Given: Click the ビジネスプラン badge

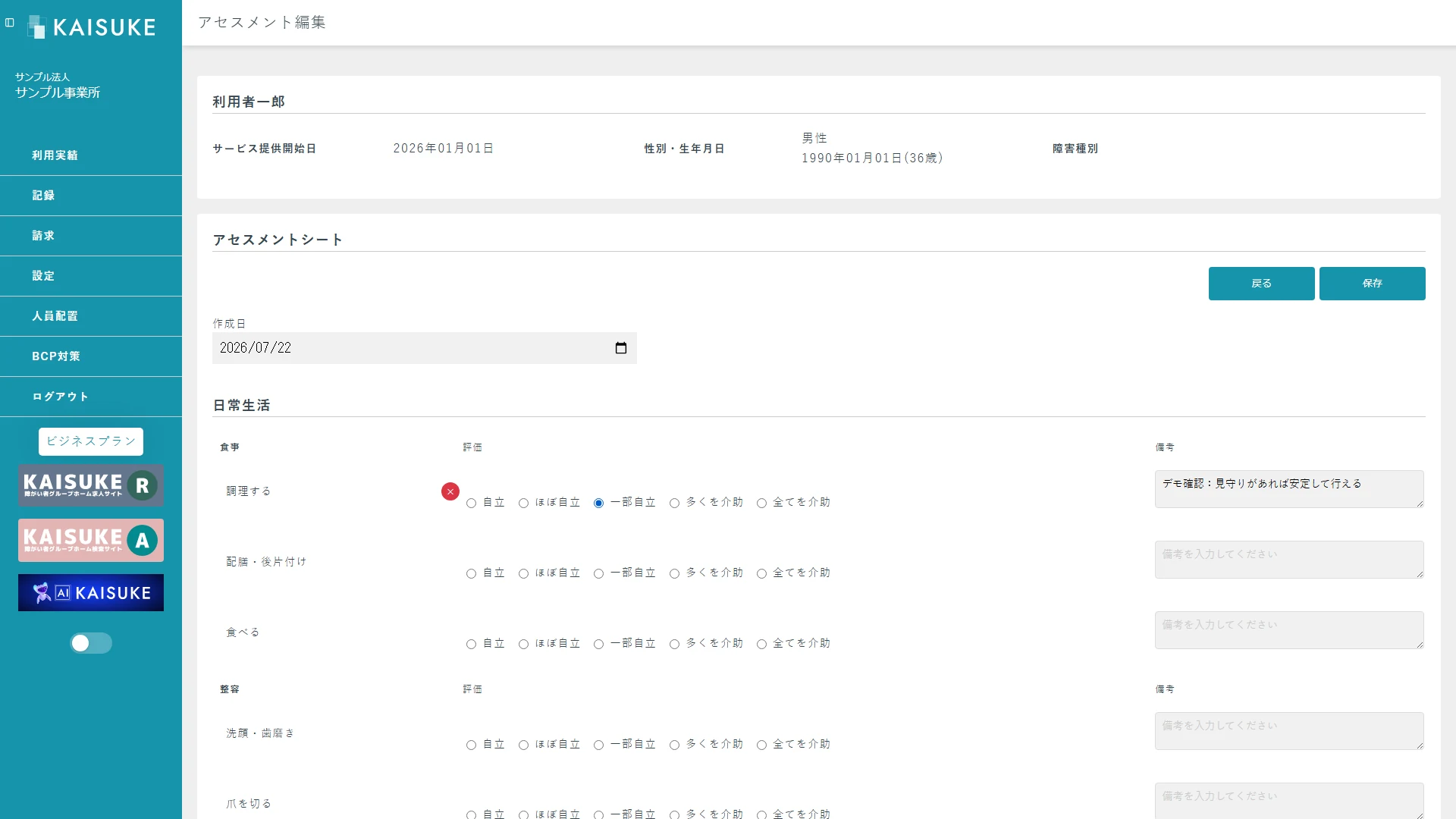Looking at the screenshot, I should pos(91,441).
